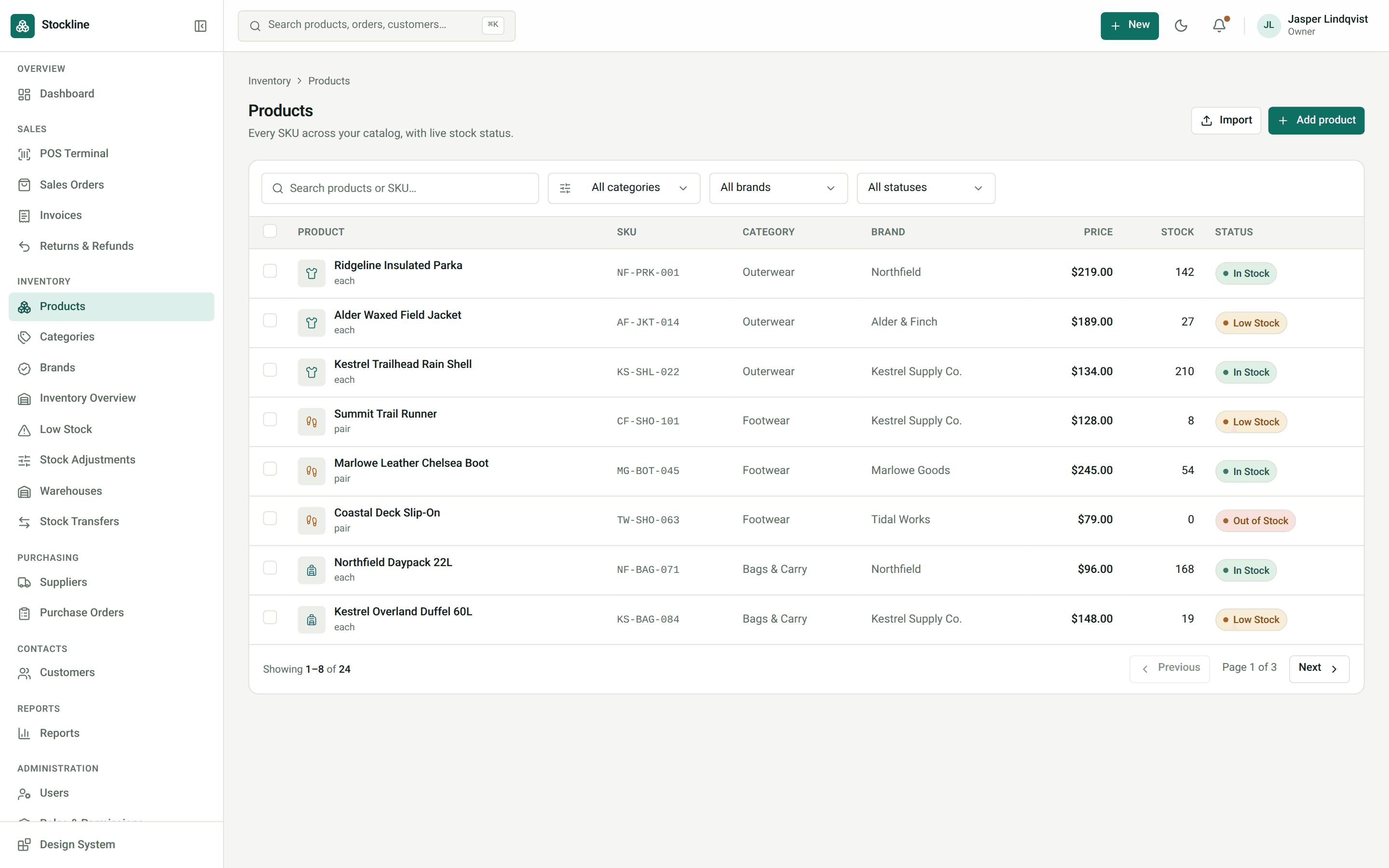Open the Products sidebar item
The height and width of the screenshot is (868, 1389).
(x=111, y=307)
